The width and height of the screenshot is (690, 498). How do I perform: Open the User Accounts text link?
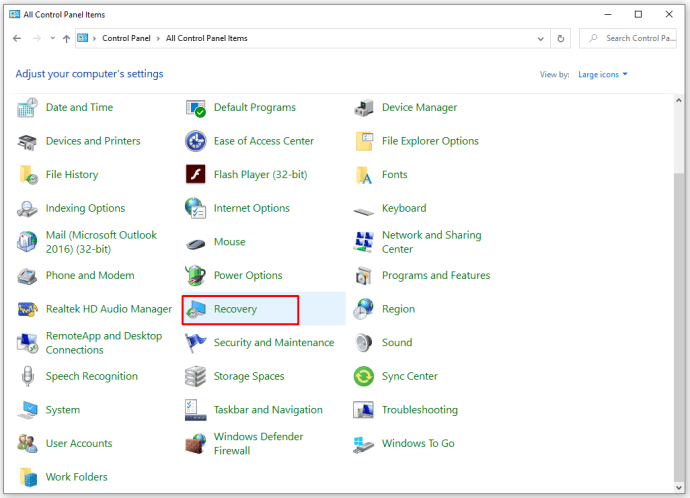(79, 443)
